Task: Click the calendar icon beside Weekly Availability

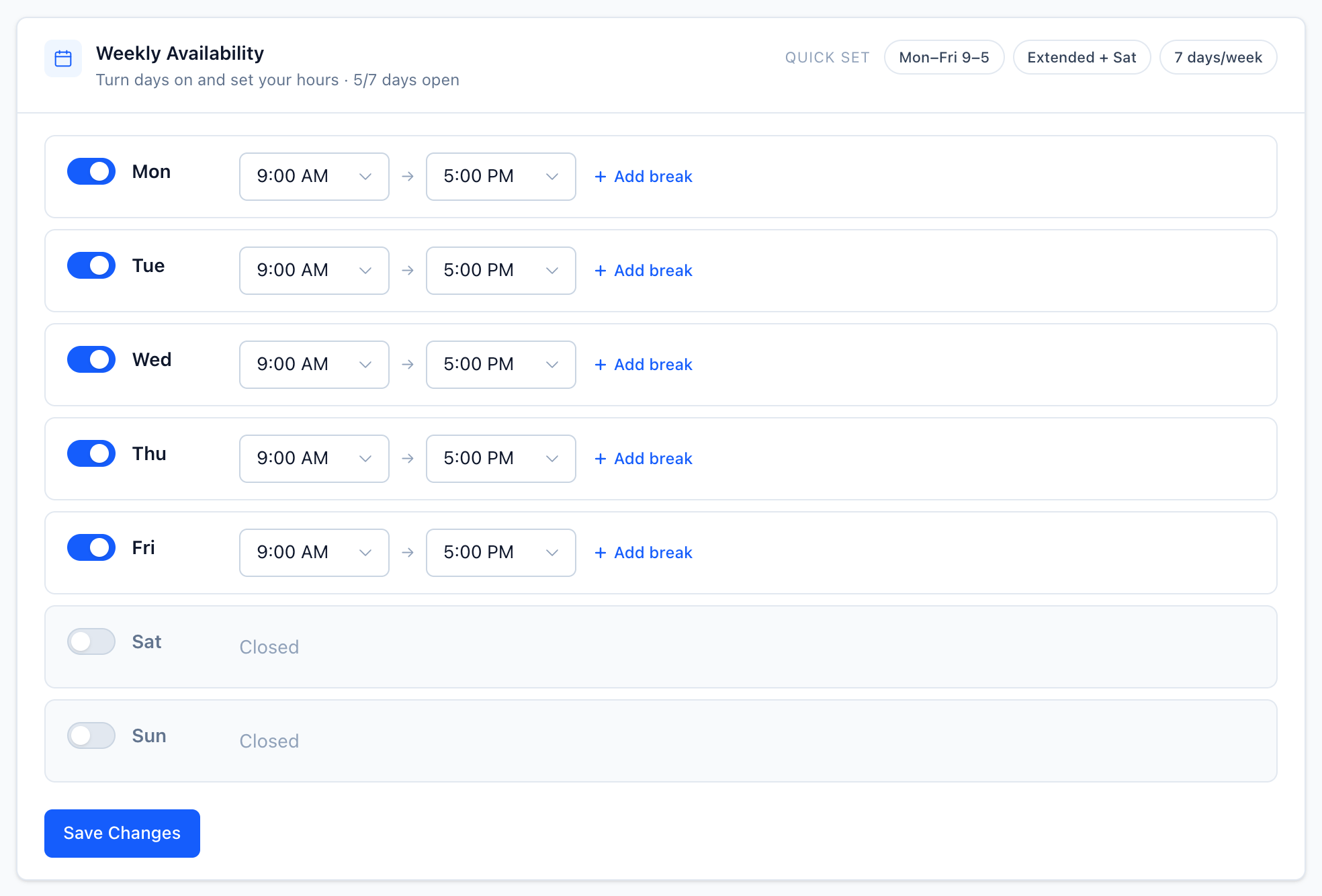Action: pyautogui.click(x=63, y=58)
